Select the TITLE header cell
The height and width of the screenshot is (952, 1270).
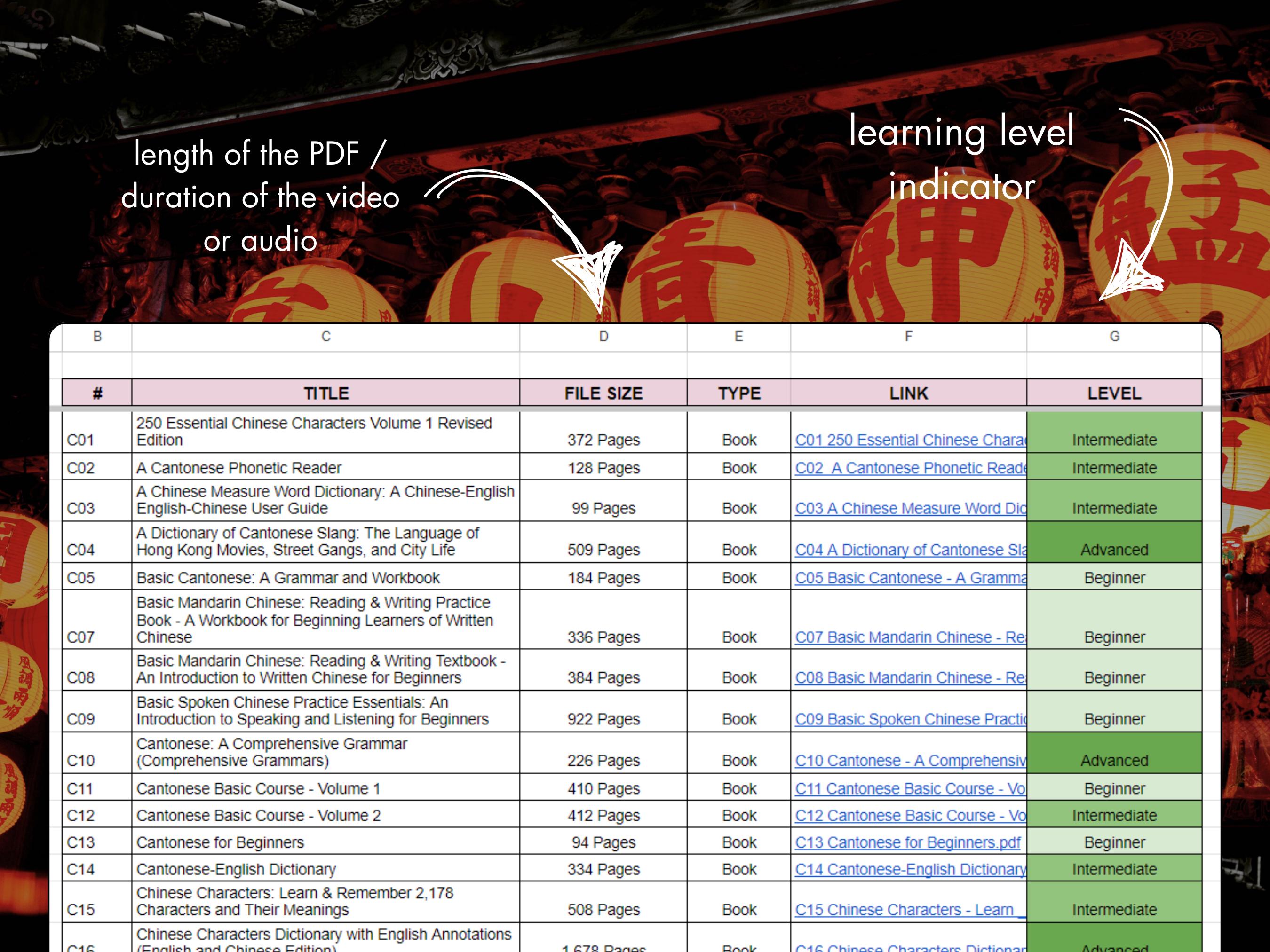pyautogui.click(x=325, y=393)
